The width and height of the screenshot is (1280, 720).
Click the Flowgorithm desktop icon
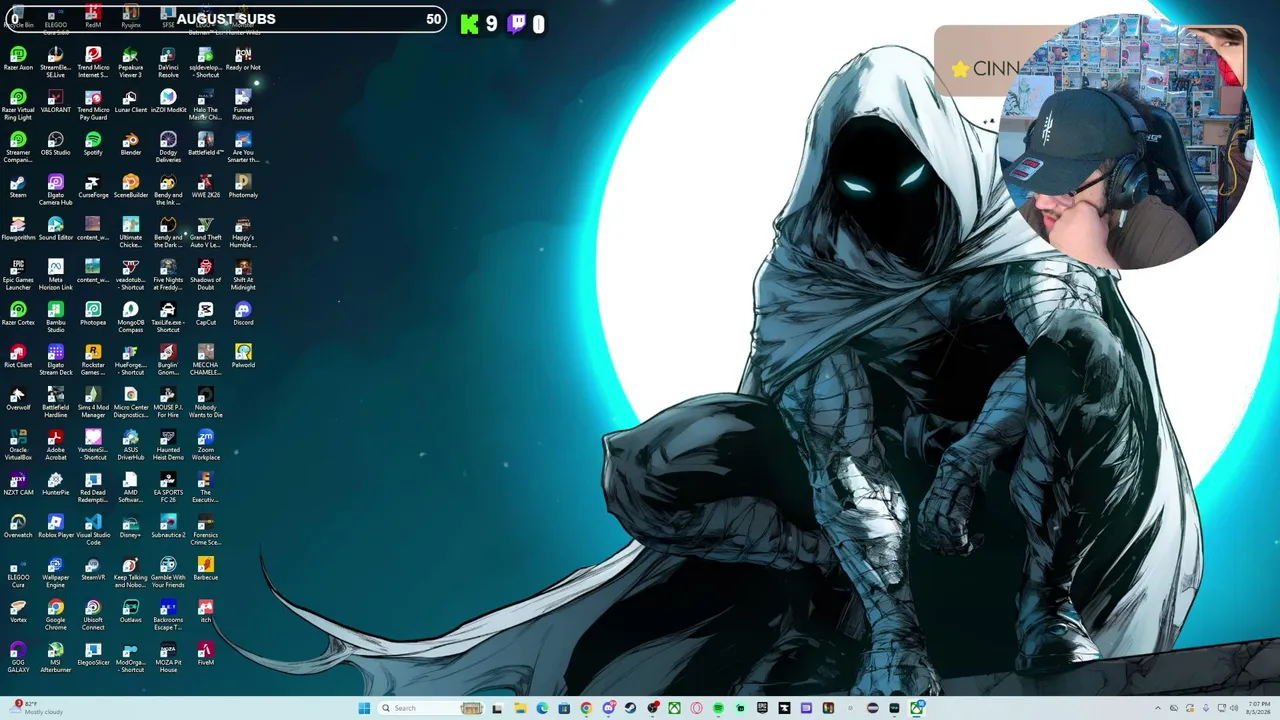[18, 230]
